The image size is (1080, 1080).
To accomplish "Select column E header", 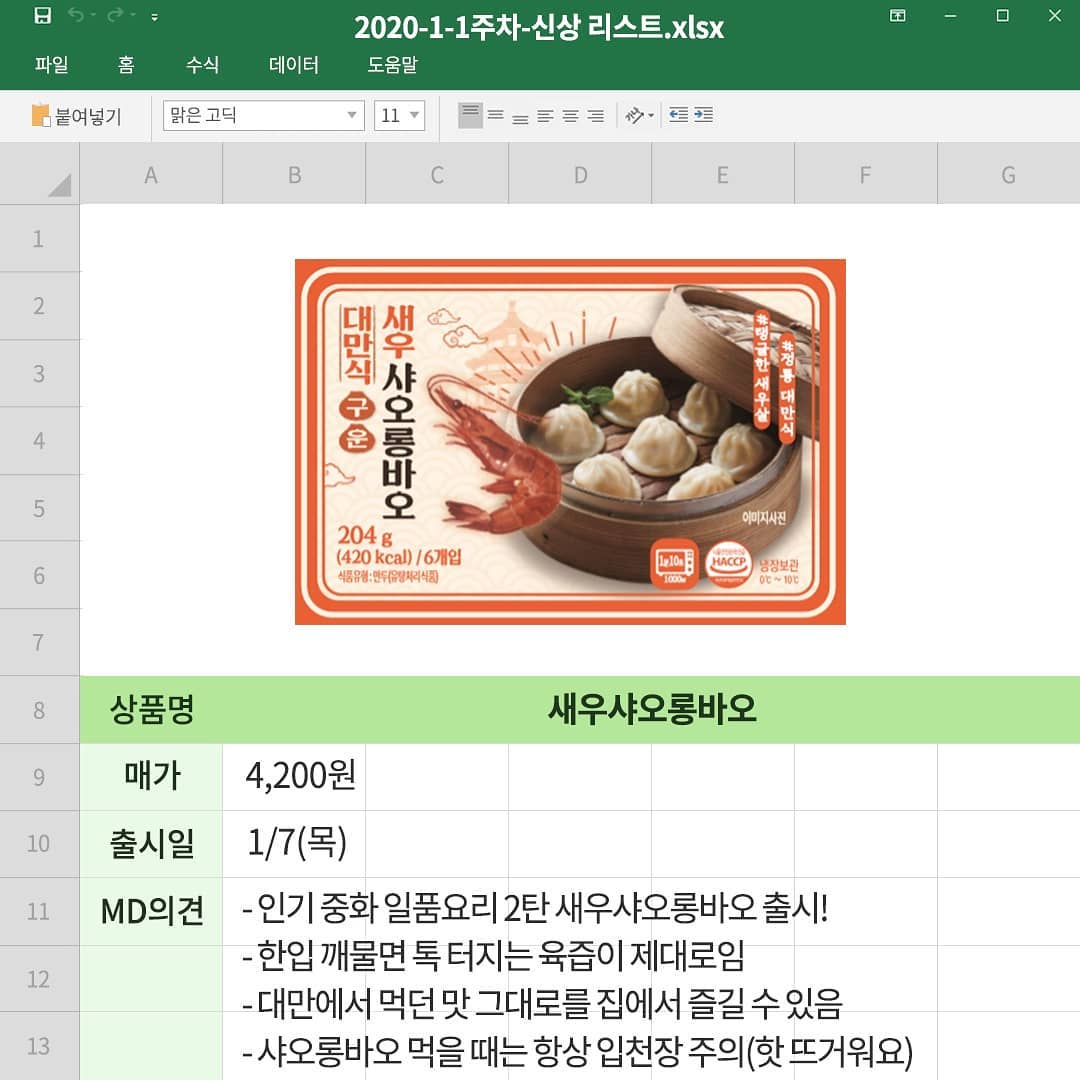I will coord(723,174).
